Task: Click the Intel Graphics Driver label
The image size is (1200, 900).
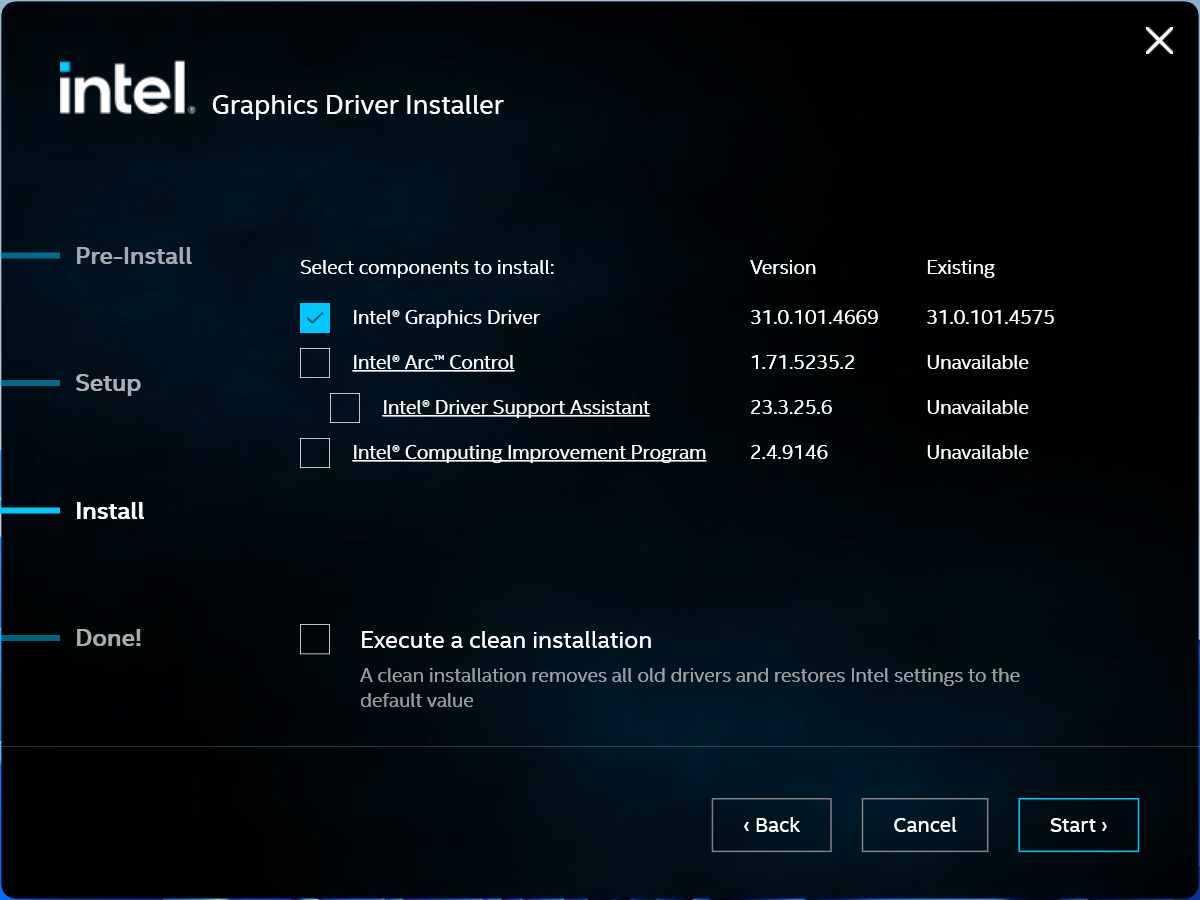Action: coord(446,318)
